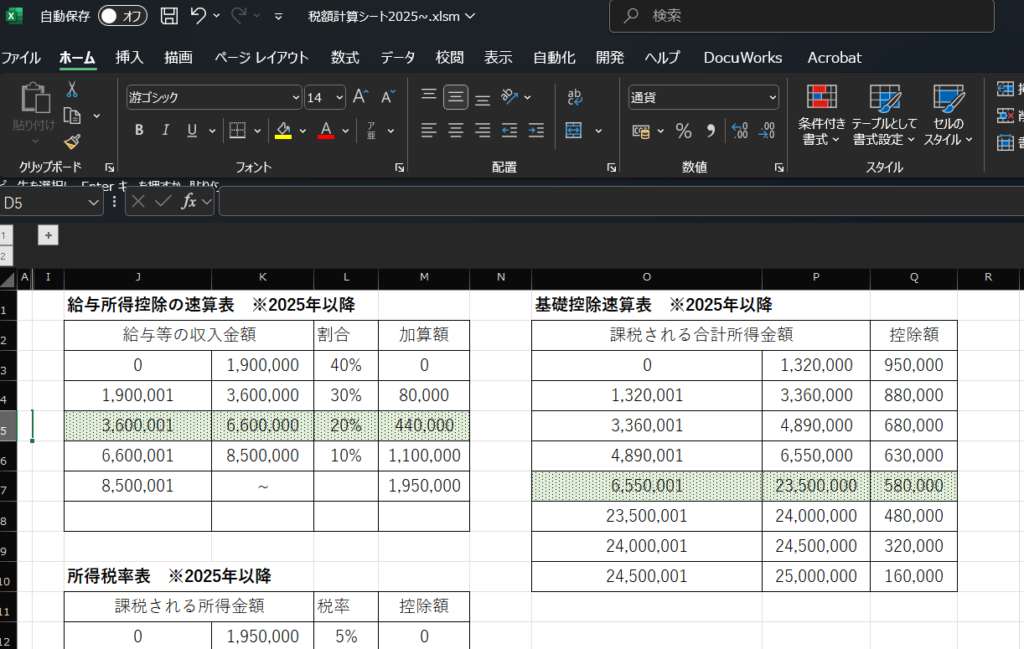Open the 挿入 ribbon tab
Viewport: 1024px width, 649px height.
(129, 57)
